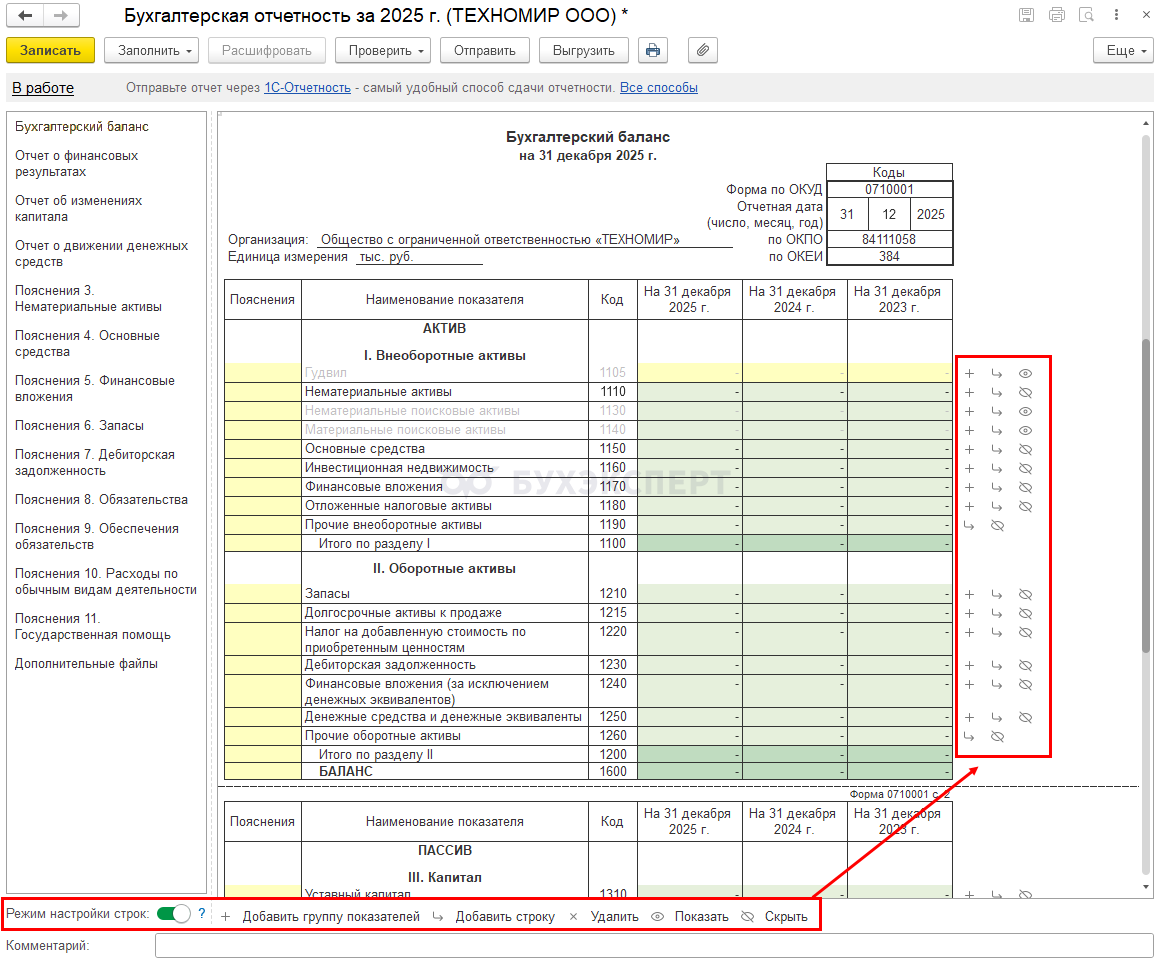
Task: Open the 1С-Отчетность link
Action: [307, 88]
